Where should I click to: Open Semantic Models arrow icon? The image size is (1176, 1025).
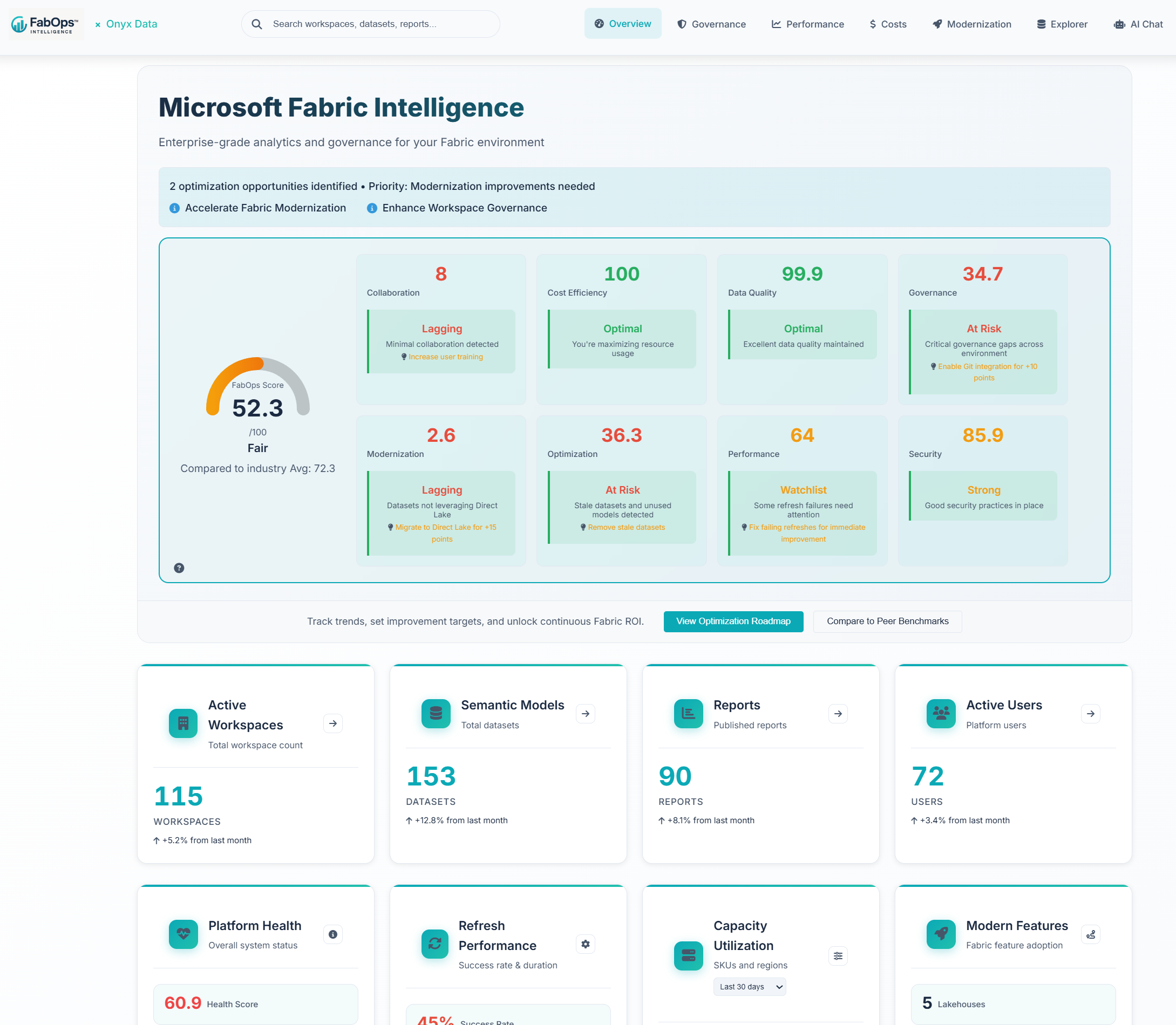pos(586,714)
